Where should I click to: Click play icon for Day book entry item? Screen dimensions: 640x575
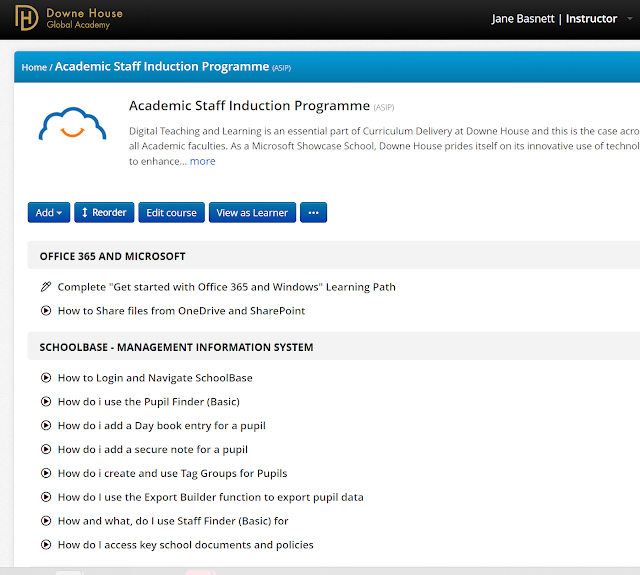click(x=46, y=425)
